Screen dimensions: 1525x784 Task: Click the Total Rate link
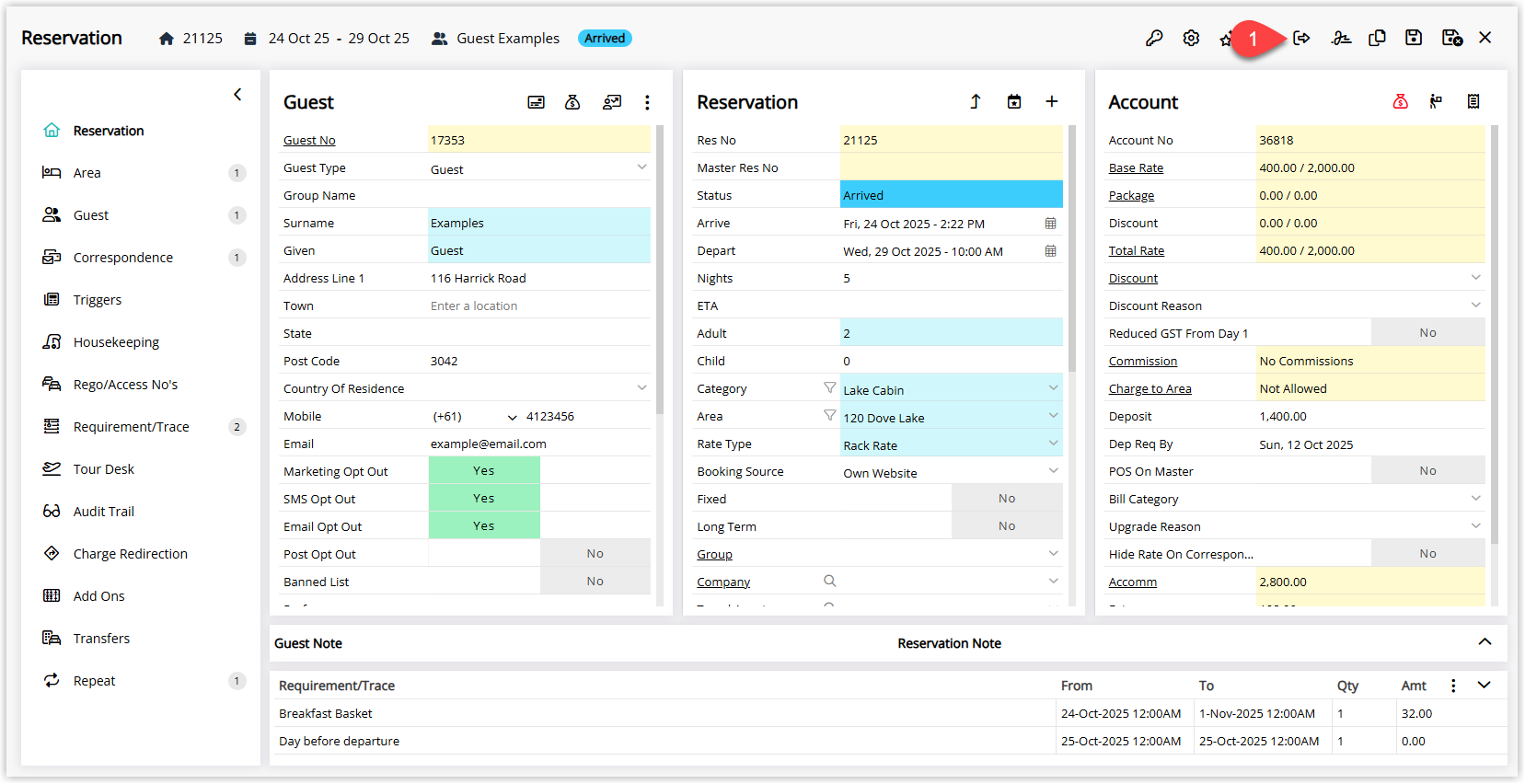[x=1137, y=251]
